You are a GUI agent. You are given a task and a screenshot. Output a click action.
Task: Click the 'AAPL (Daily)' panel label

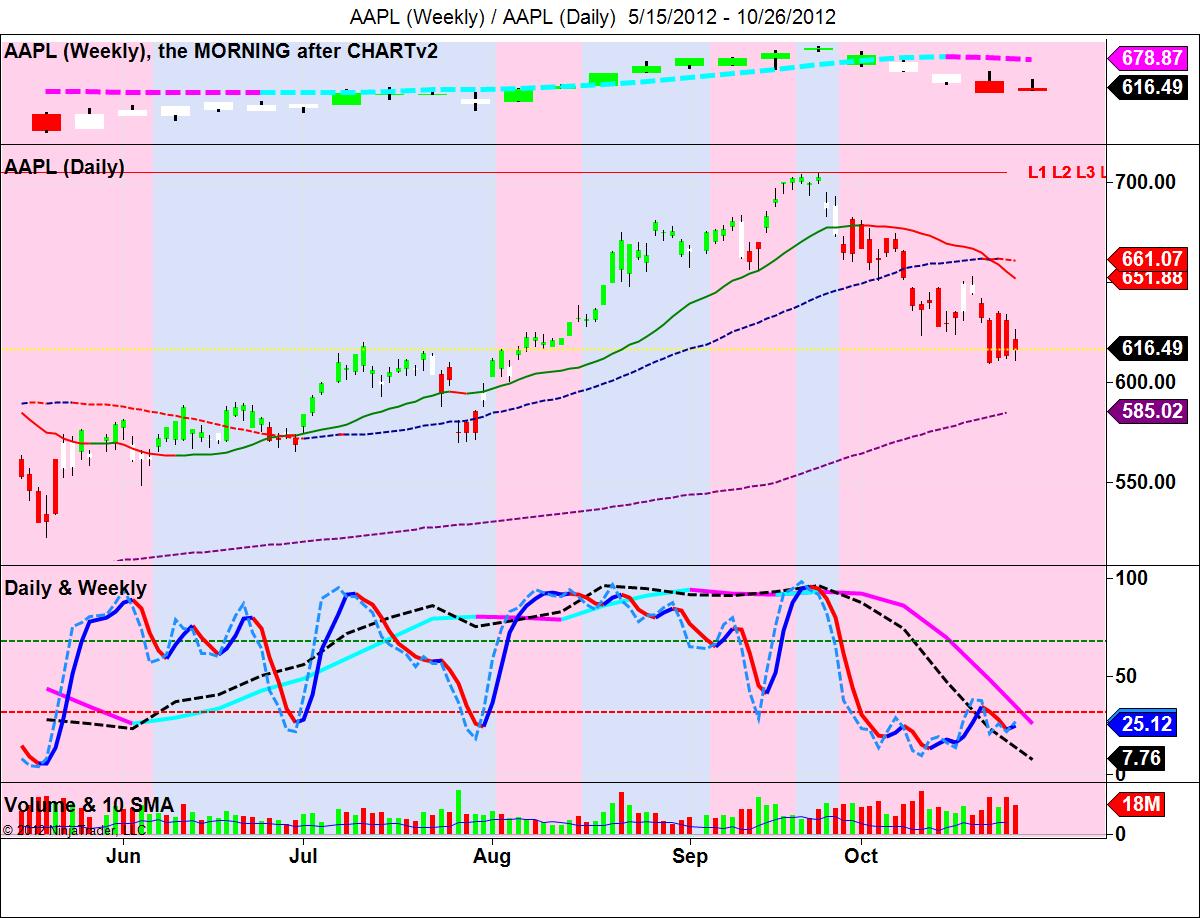click(x=65, y=168)
